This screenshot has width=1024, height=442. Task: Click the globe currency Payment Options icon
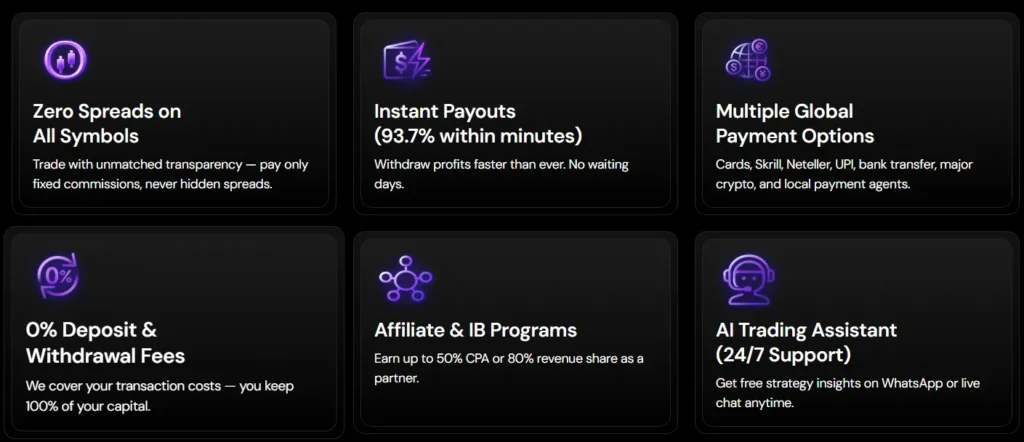(748, 60)
